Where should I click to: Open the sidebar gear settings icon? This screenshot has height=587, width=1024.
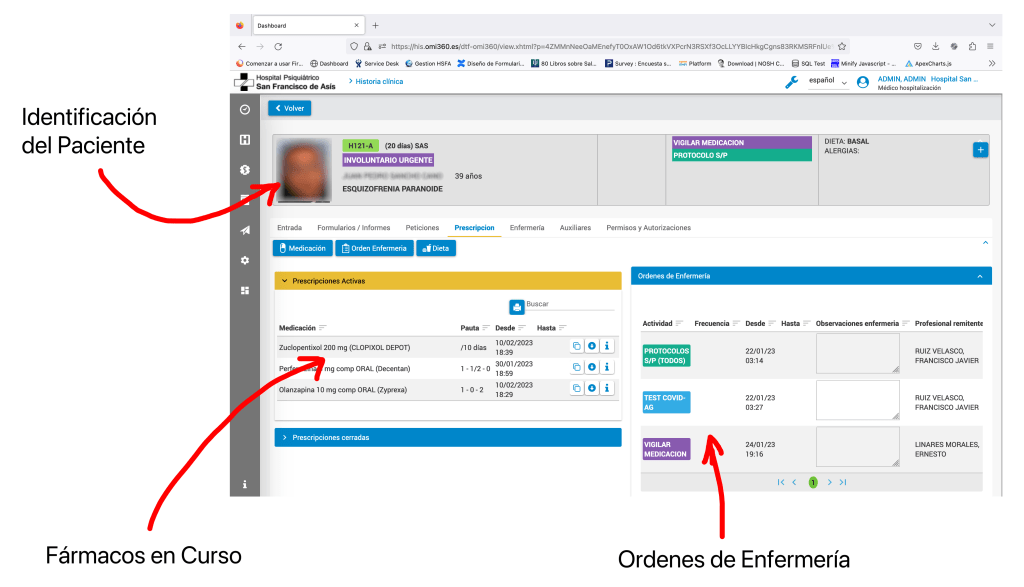point(245,261)
